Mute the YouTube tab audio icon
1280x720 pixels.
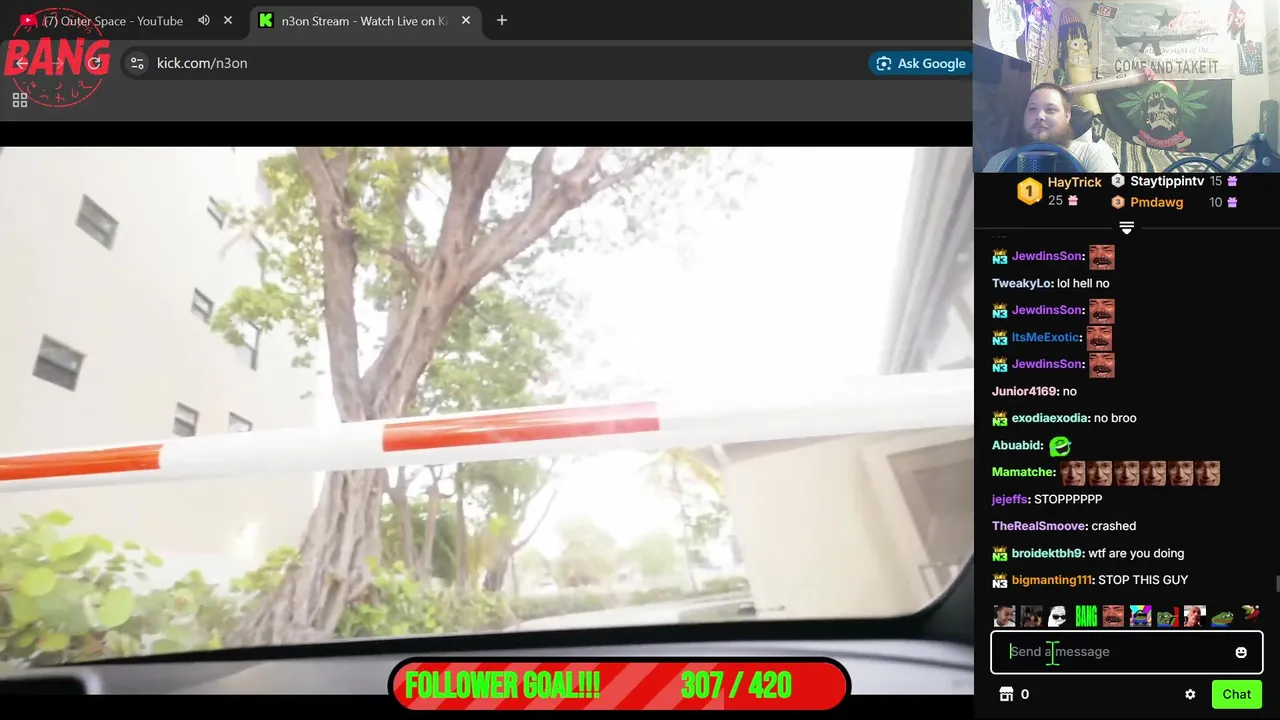[204, 20]
